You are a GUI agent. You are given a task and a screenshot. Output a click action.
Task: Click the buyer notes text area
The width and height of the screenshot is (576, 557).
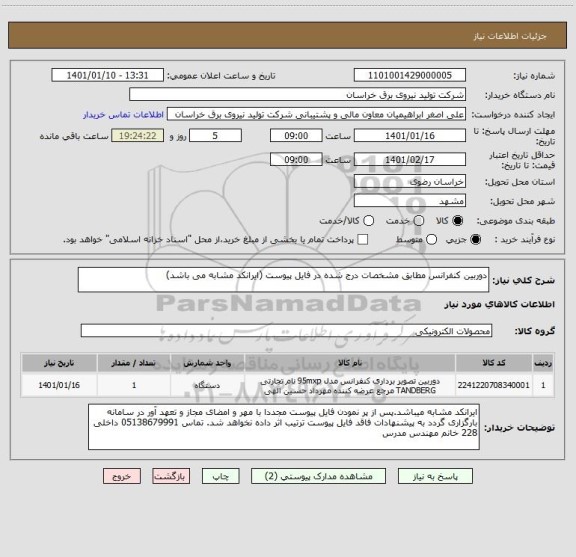284,427
